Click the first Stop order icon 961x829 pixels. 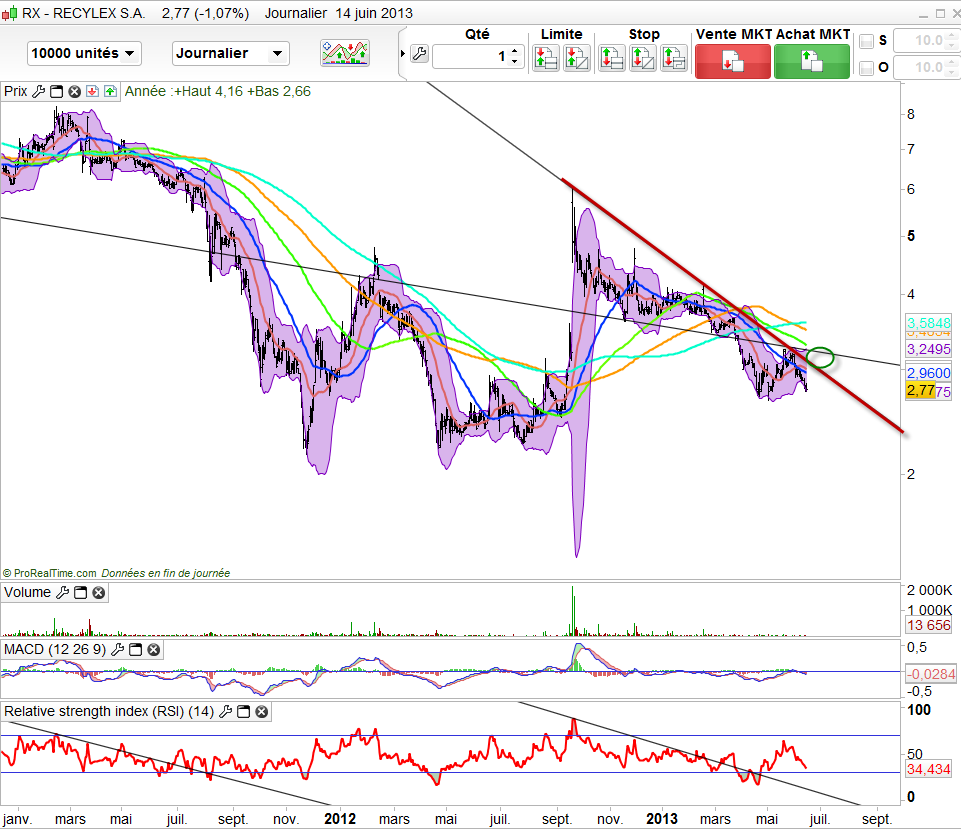(612, 58)
